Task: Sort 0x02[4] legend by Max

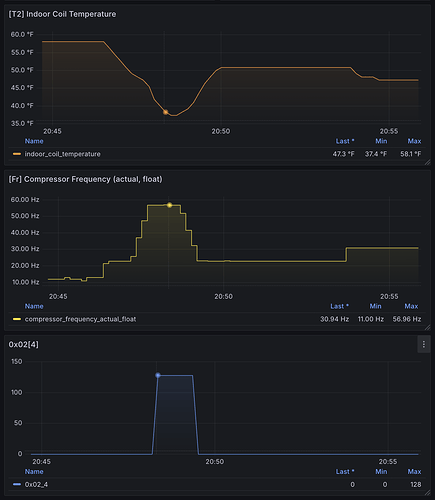Action: tap(414, 471)
